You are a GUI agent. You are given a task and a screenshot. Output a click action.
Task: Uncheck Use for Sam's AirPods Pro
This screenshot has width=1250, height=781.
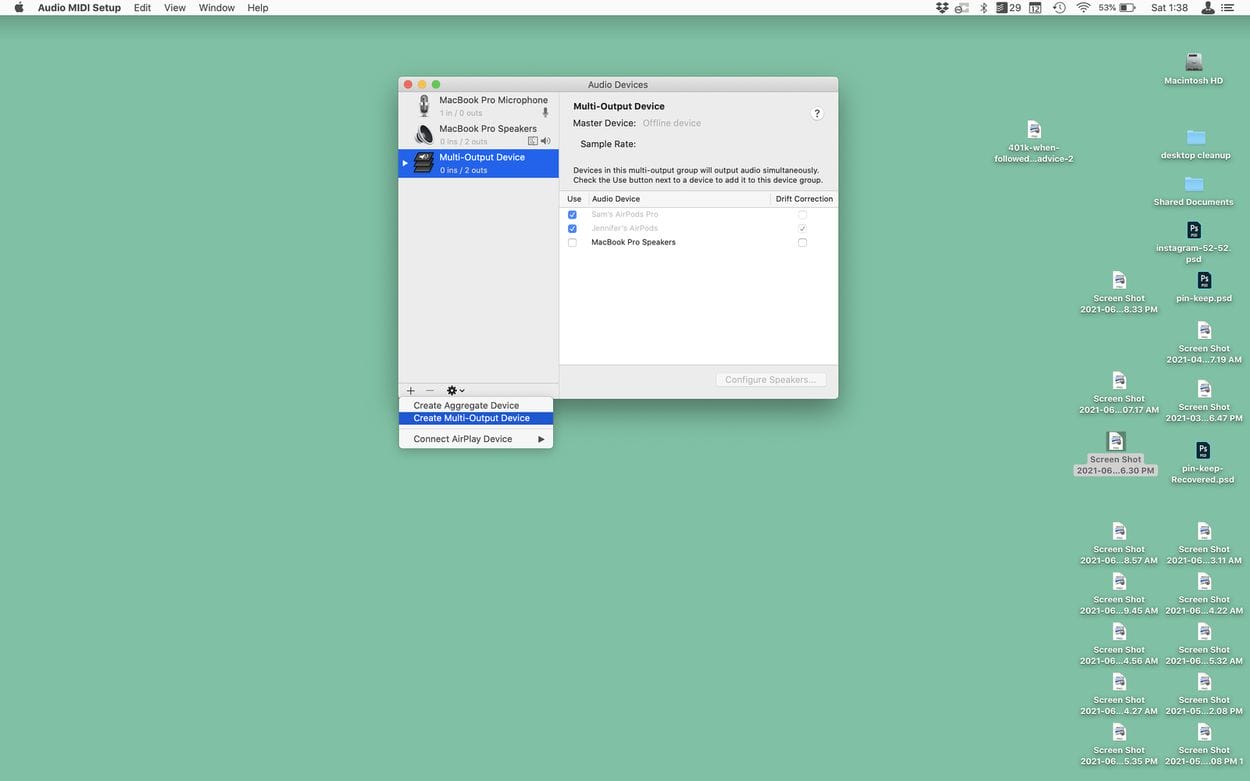click(572, 215)
